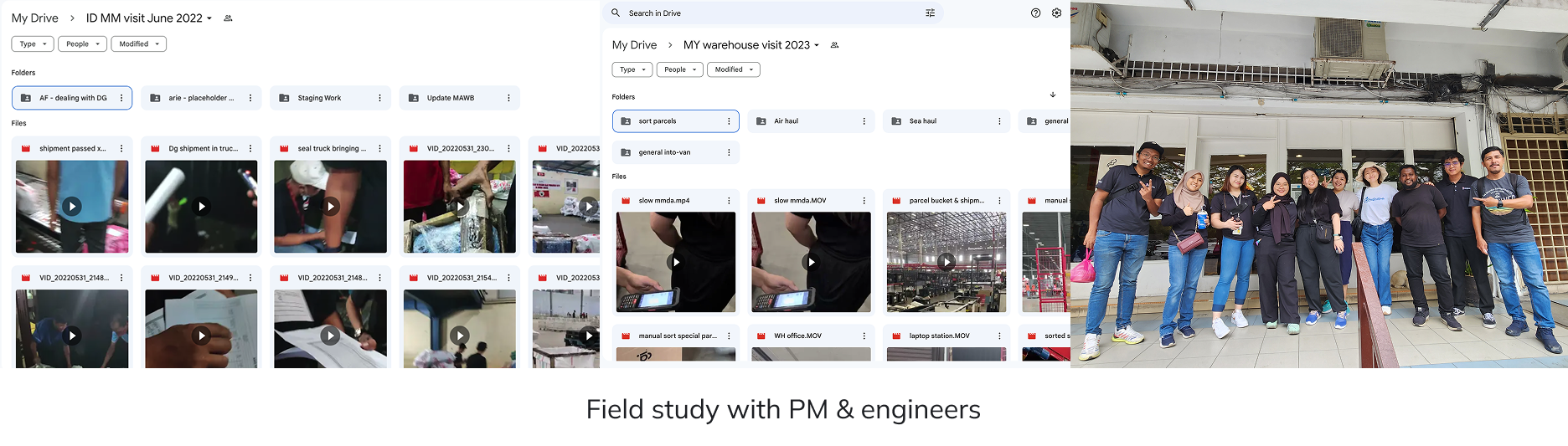Open Modified filter in ID MM visit window
This screenshot has width=1568, height=446.
coord(139,44)
